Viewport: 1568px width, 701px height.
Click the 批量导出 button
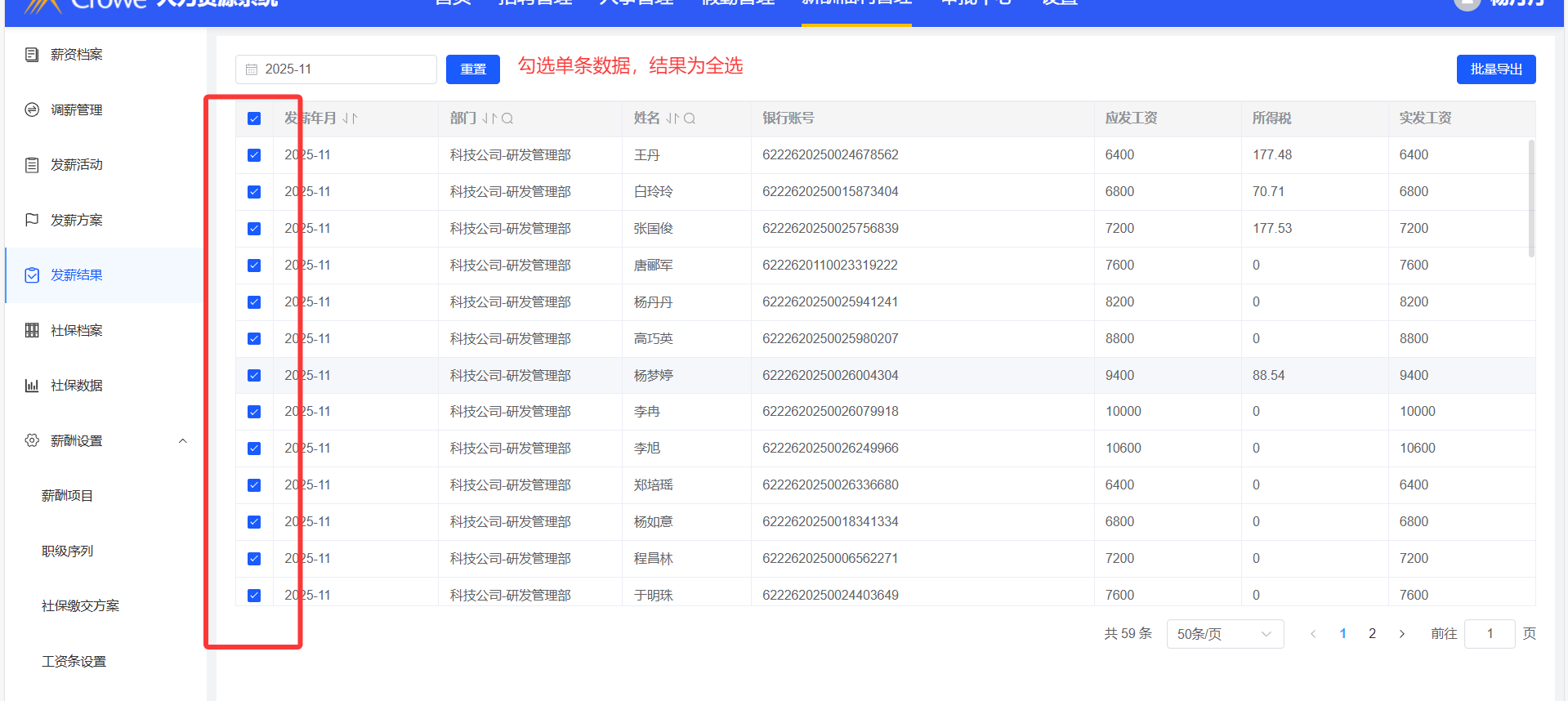click(1495, 69)
